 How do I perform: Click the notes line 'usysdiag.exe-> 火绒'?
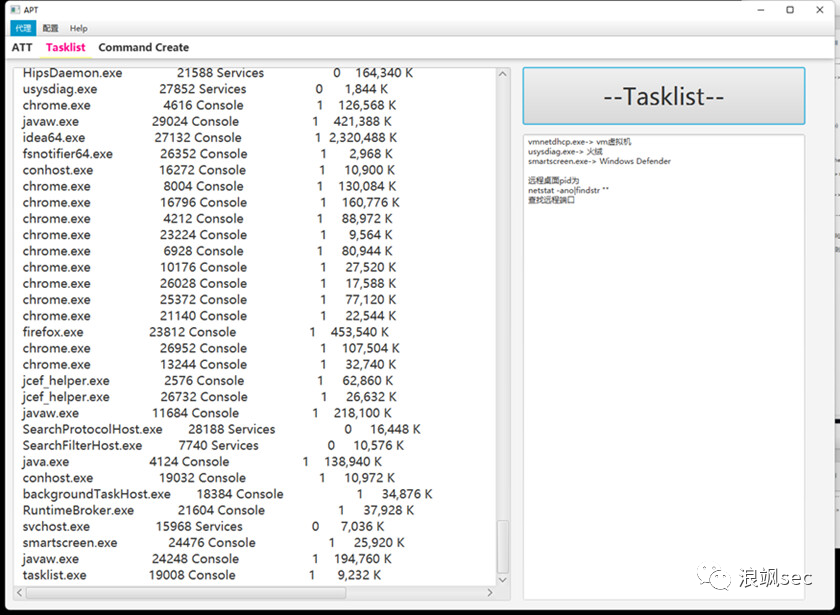point(565,152)
